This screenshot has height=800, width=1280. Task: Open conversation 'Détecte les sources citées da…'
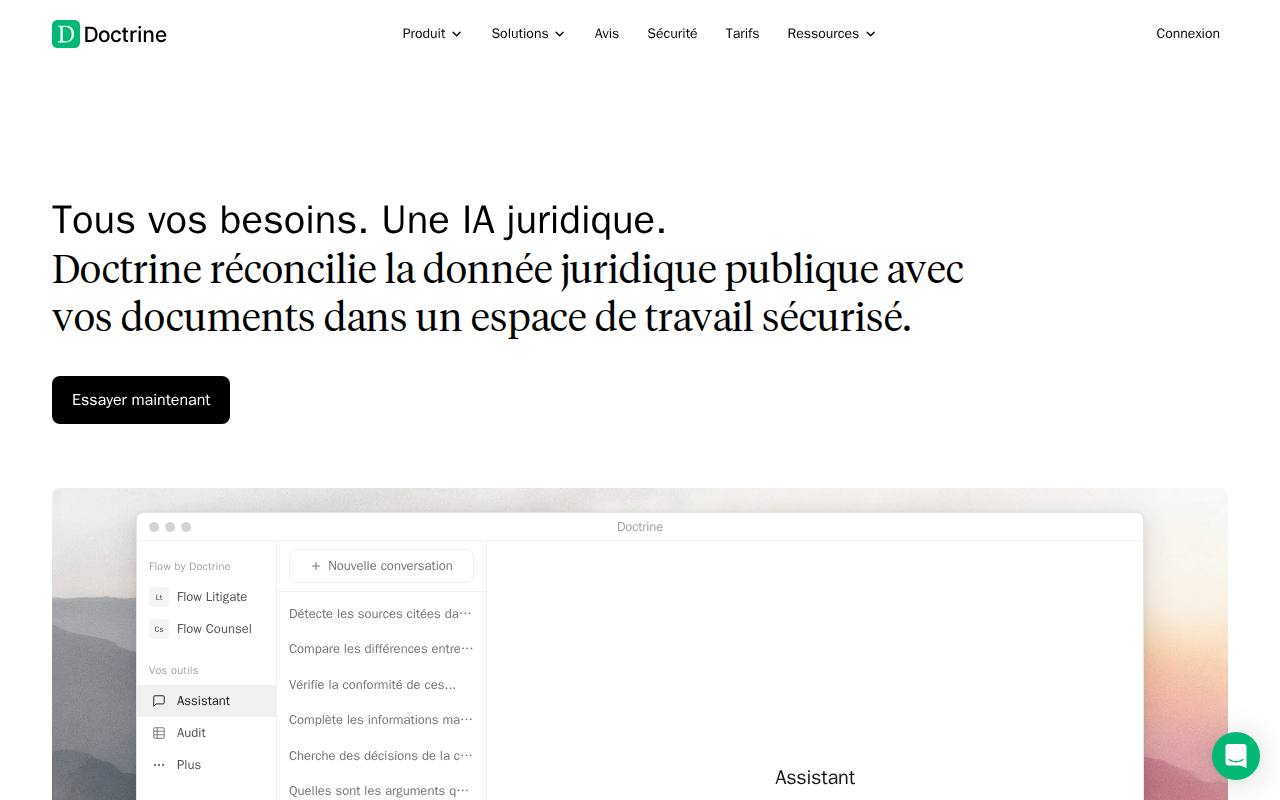[380, 614]
